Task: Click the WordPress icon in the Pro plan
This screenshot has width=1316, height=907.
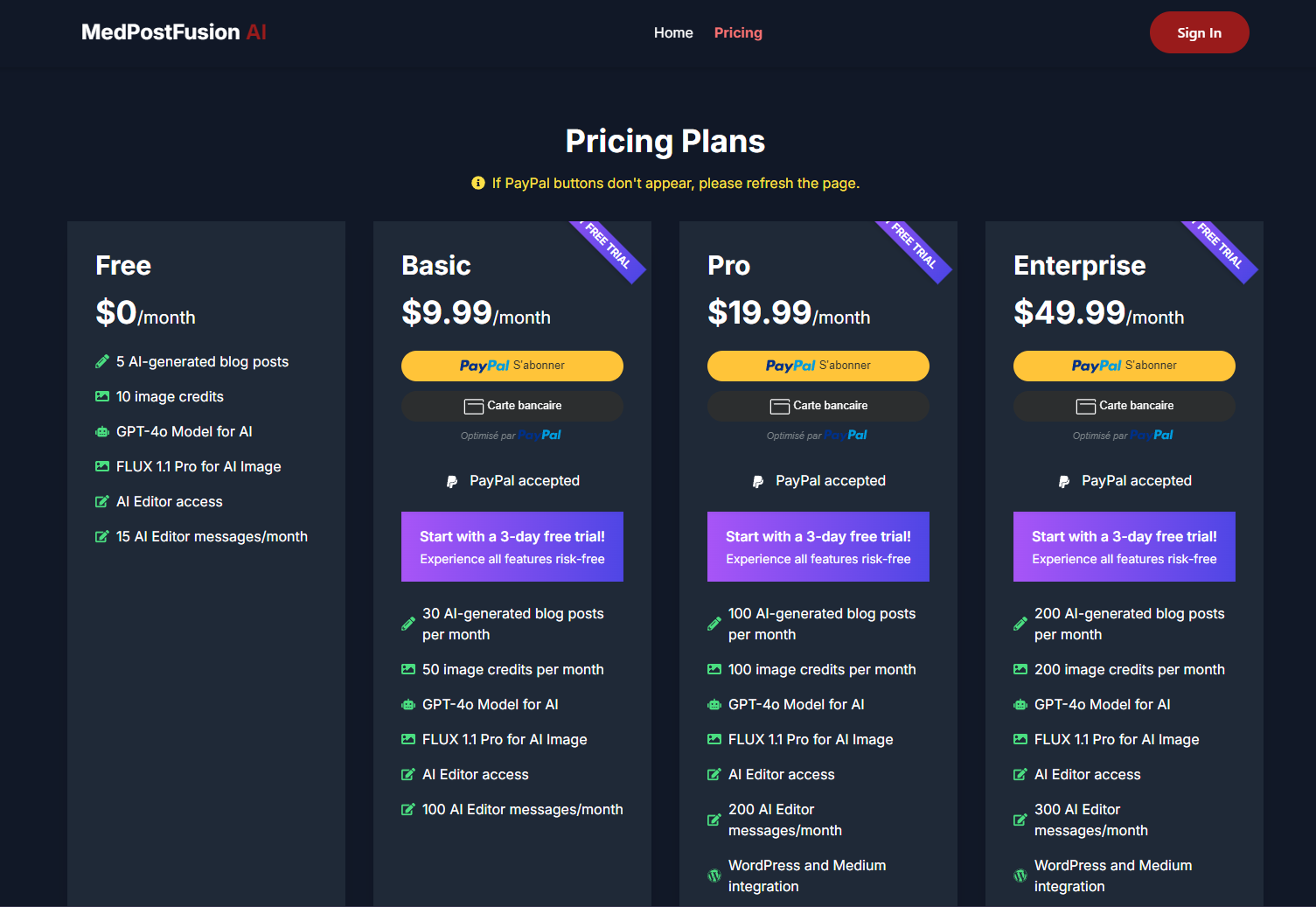Action: (x=714, y=876)
